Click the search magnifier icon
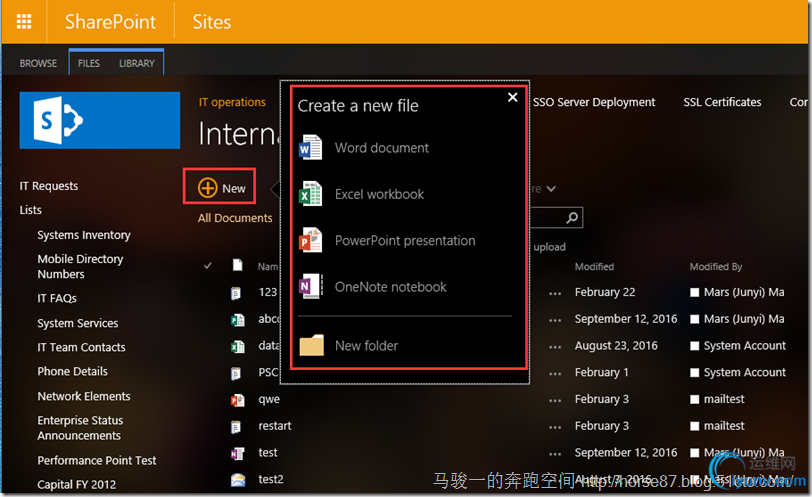The width and height of the screenshot is (812, 497). pyautogui.click(x=572, y=217)
